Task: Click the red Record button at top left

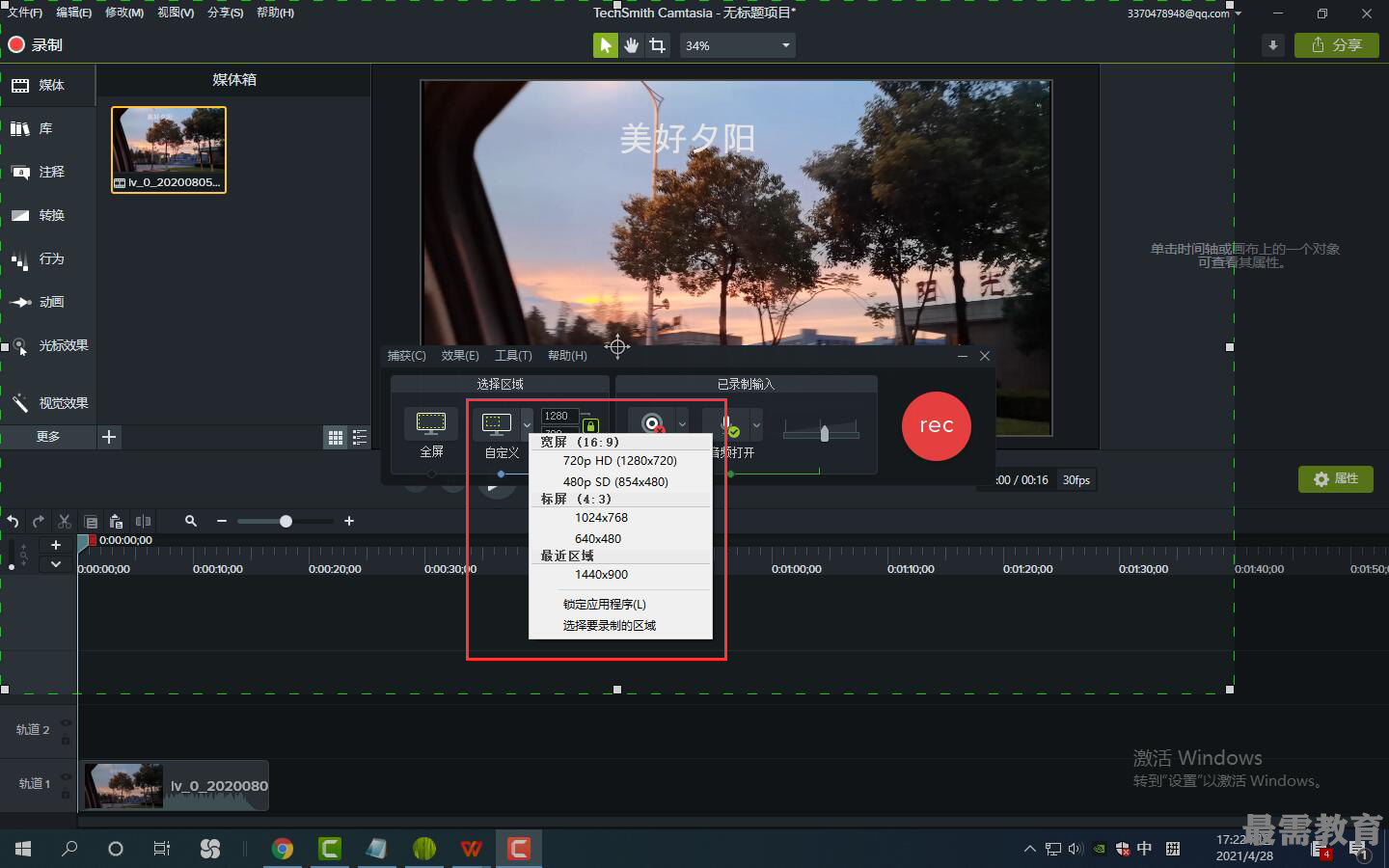Action: [35, 44]
